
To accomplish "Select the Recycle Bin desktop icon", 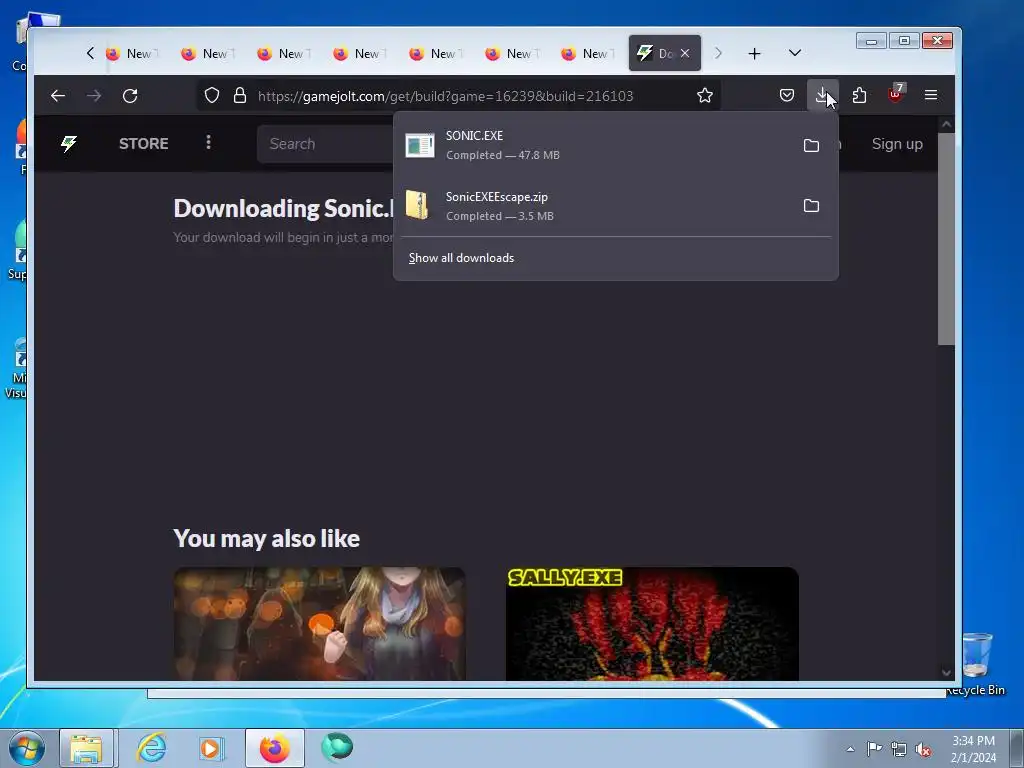I will click(x=977, y=664).
